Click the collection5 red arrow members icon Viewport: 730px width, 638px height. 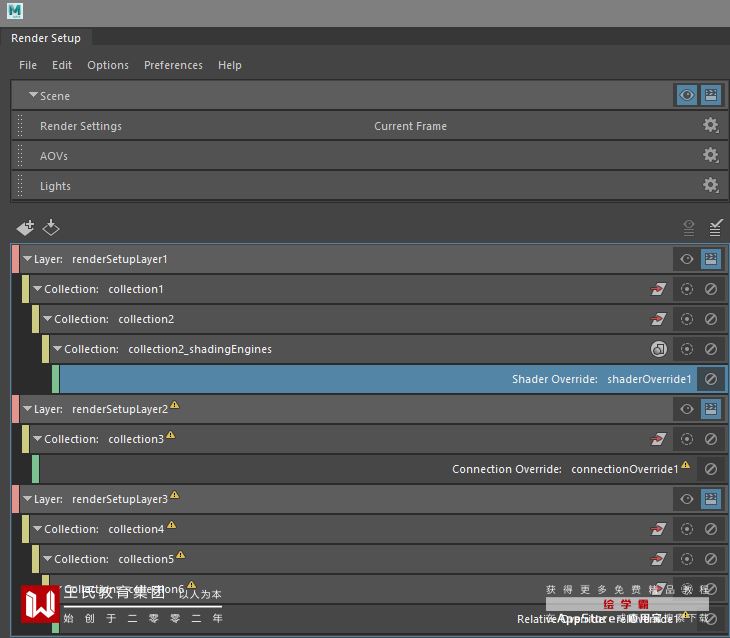pos(658,559)
